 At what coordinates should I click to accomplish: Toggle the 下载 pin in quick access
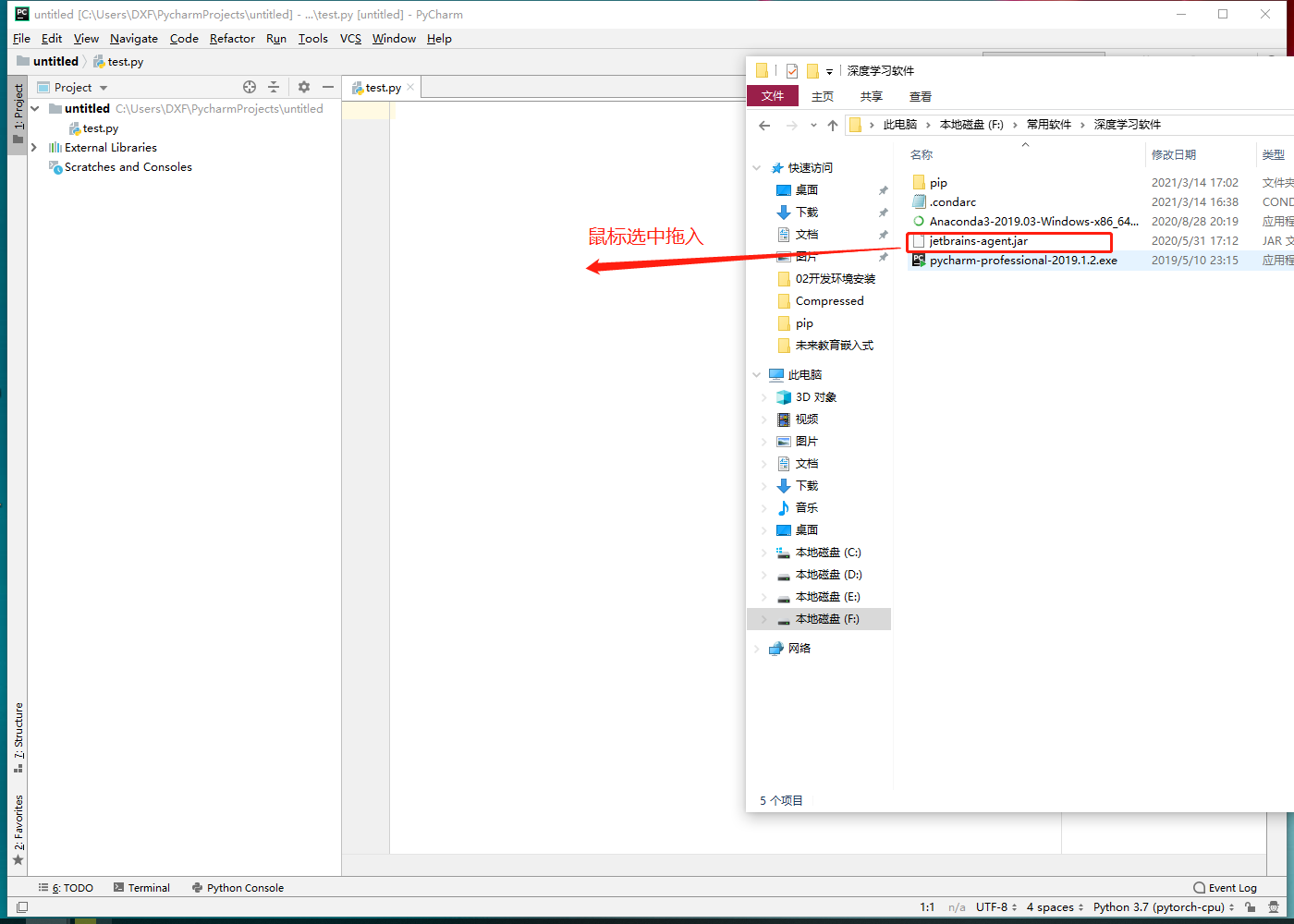pyautogui.click(x=883, y=212)
